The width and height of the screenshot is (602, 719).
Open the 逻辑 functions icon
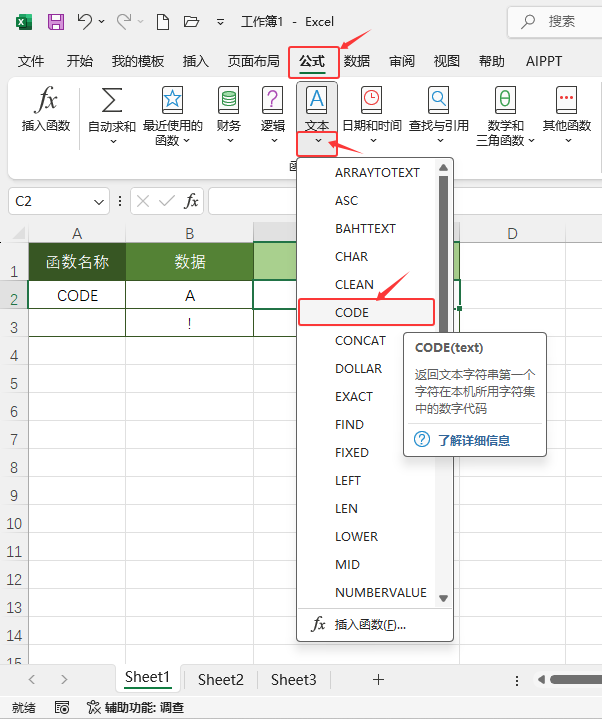(273, 100)
